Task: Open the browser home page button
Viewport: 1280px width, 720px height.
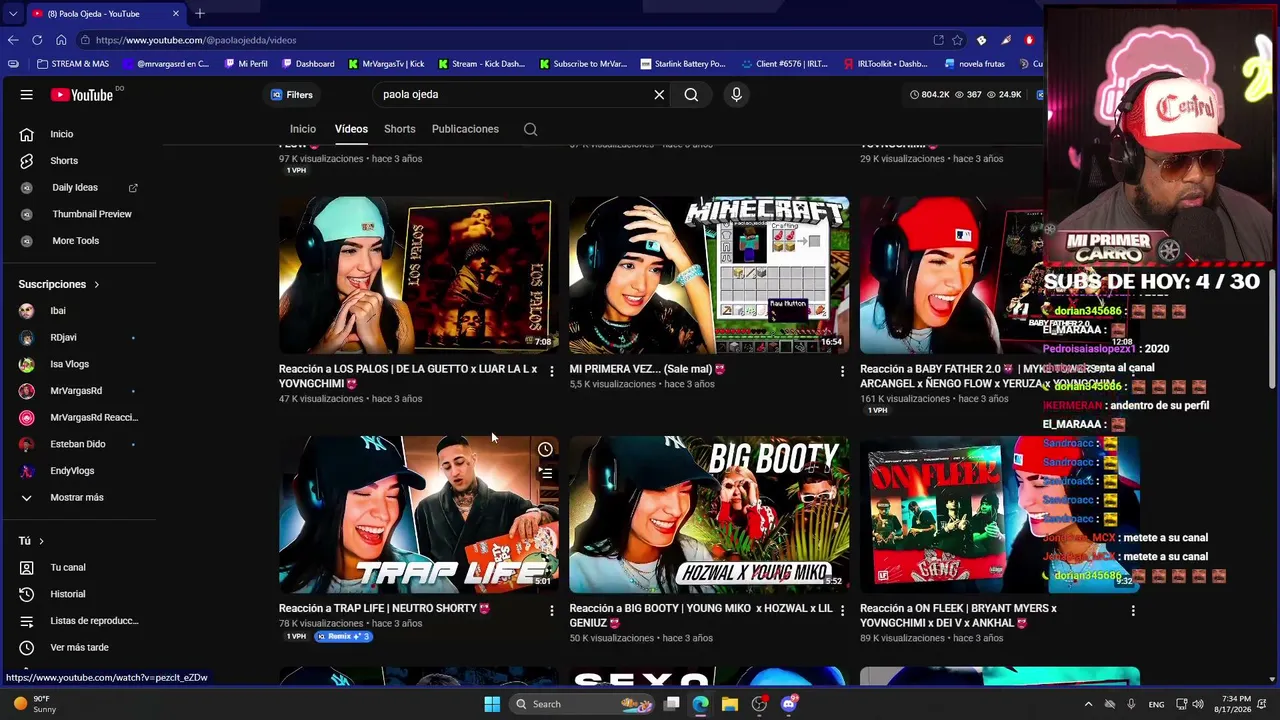Action: (61, 40)
